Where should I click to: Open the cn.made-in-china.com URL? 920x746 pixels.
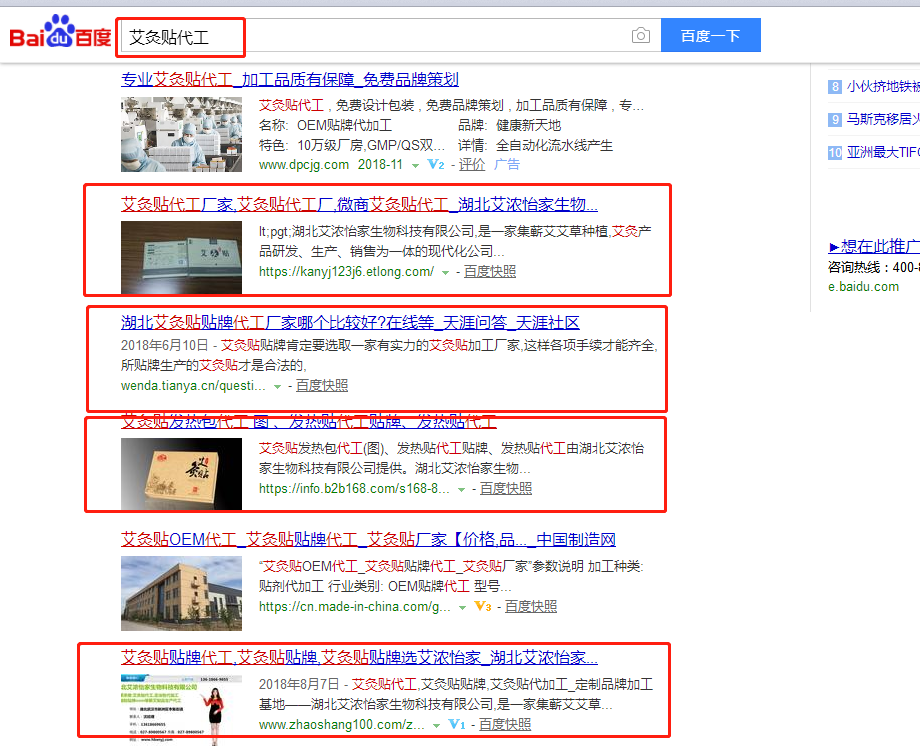354,607
